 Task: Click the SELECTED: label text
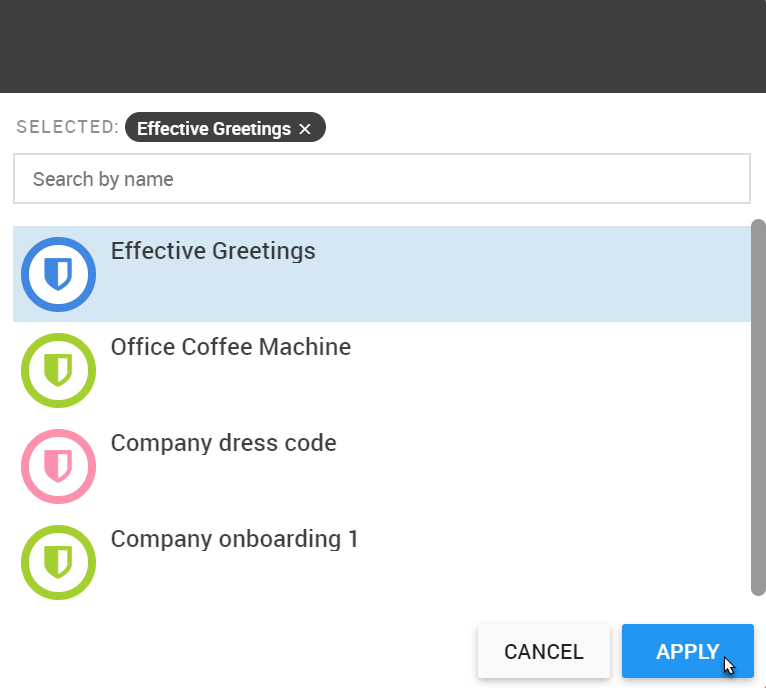point(68,127)
